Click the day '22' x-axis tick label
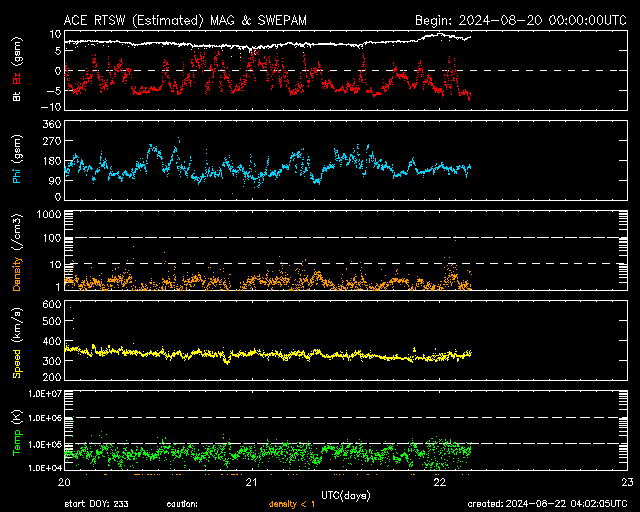 440,482
